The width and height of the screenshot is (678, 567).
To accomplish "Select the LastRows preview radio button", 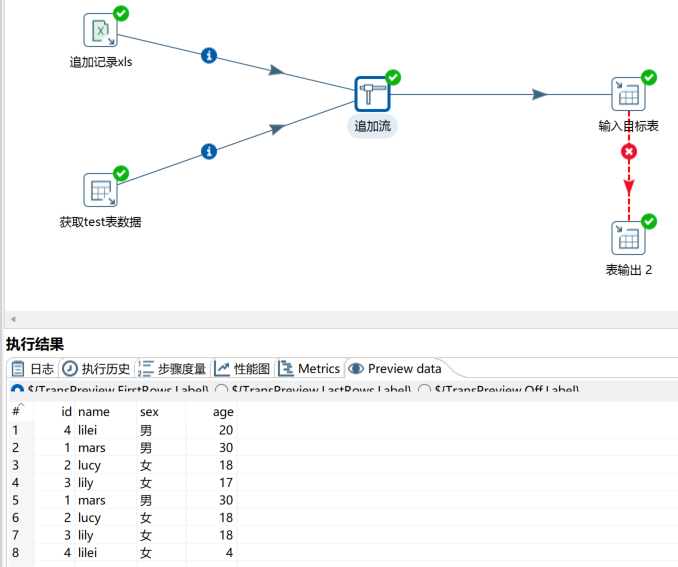I will click(221, 390).
